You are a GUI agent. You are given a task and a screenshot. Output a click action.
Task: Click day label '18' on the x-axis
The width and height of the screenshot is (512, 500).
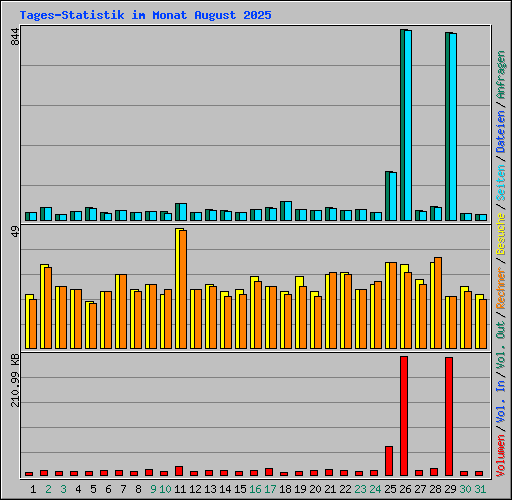pos(285,489)
